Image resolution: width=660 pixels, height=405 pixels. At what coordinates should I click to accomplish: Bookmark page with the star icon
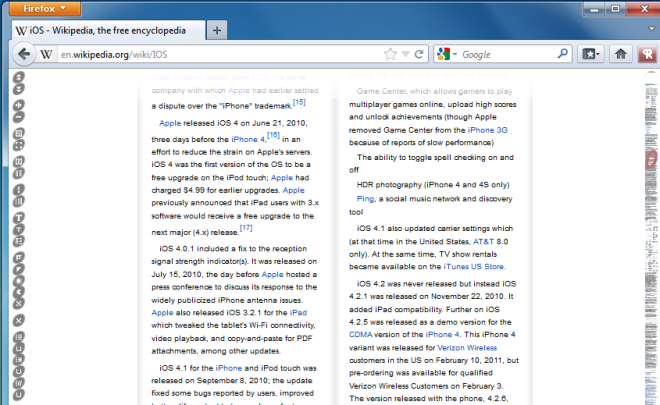coord(390,54)
